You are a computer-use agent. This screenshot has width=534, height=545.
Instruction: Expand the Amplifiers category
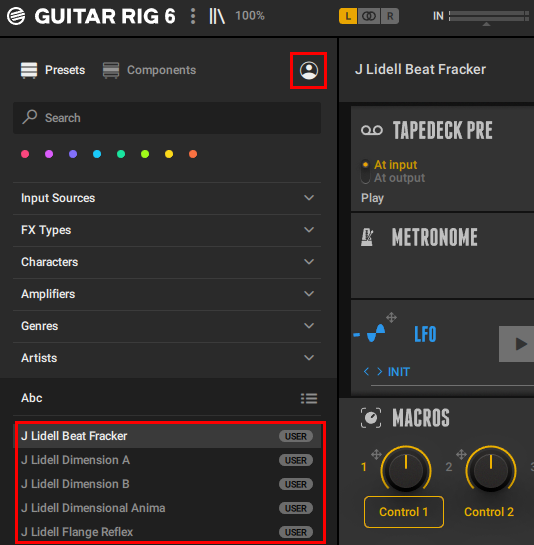167,294
